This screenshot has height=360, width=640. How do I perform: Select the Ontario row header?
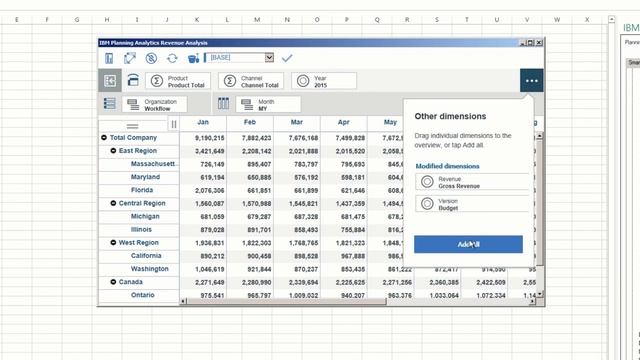click(x=142, y=295)
